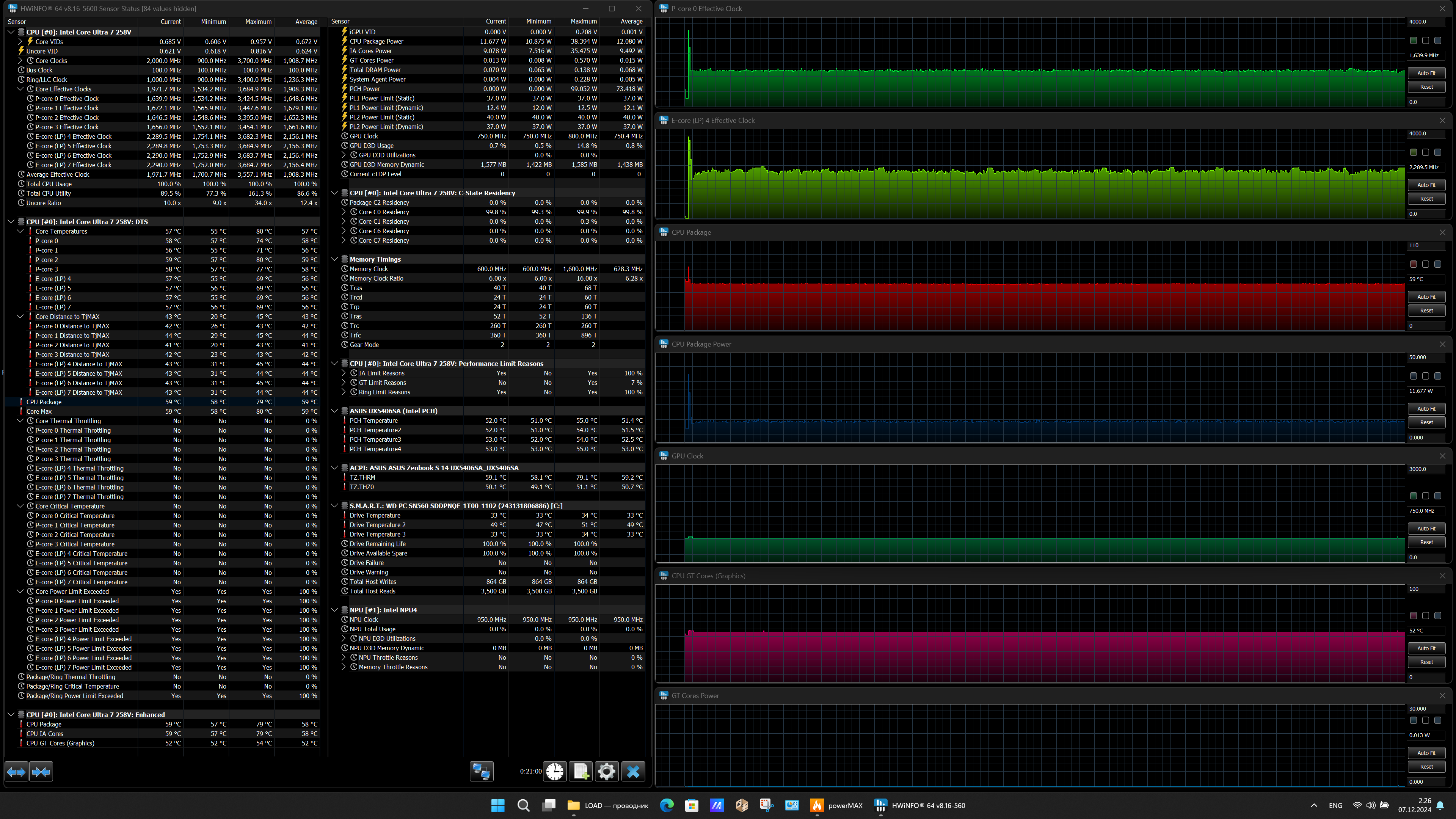Open Microsoft Edge from the taskbar
The width and height of the screenshot is (1456, 819).
[x=667, y=805]
